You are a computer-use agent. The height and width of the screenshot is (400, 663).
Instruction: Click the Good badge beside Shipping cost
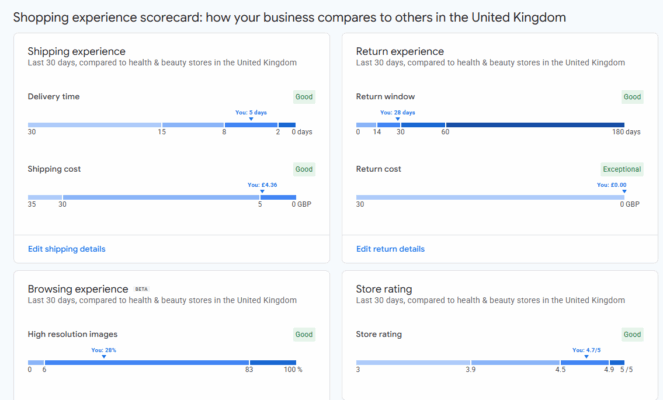[x=304, y=169]
